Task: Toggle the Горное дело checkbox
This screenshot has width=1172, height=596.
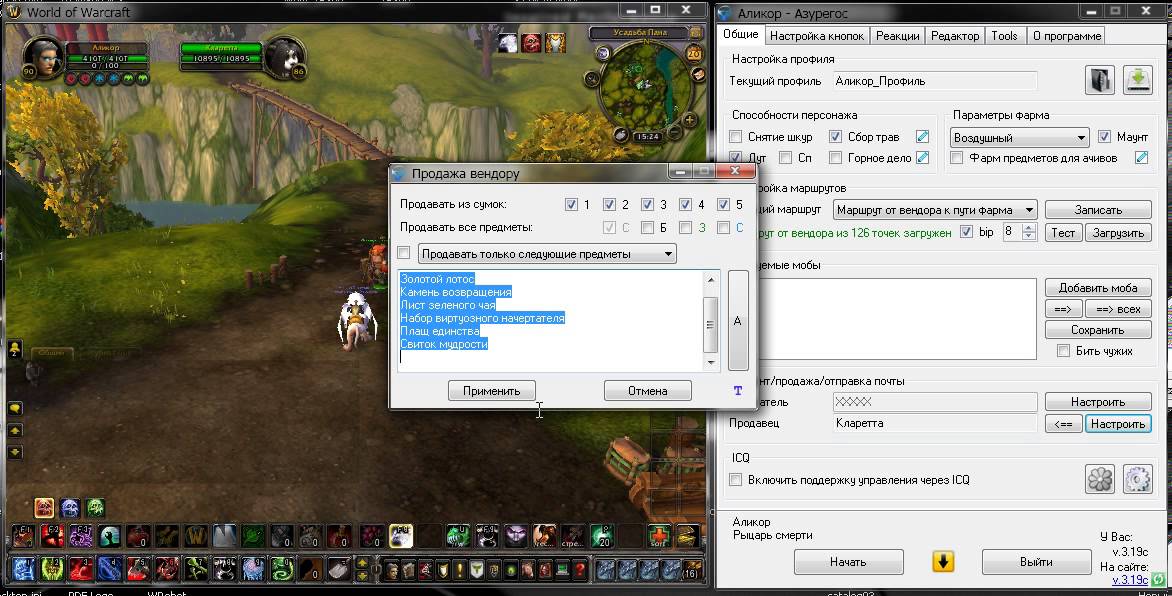Action: tap(836, 158)
